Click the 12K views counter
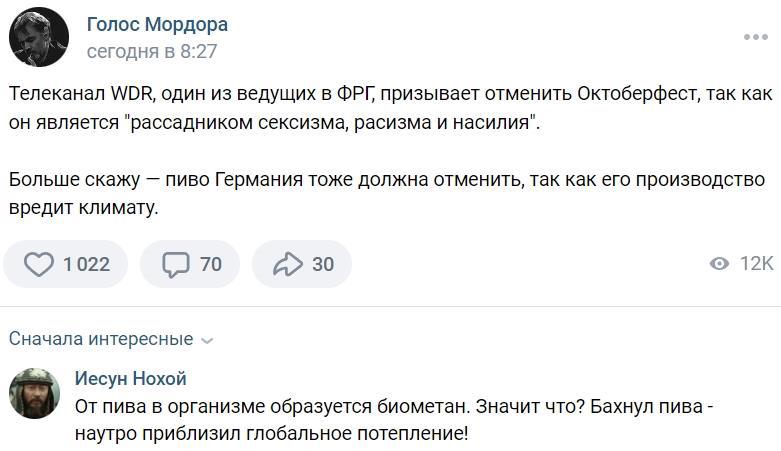This screenshot has width=781, height=451. tap(756, 264)
